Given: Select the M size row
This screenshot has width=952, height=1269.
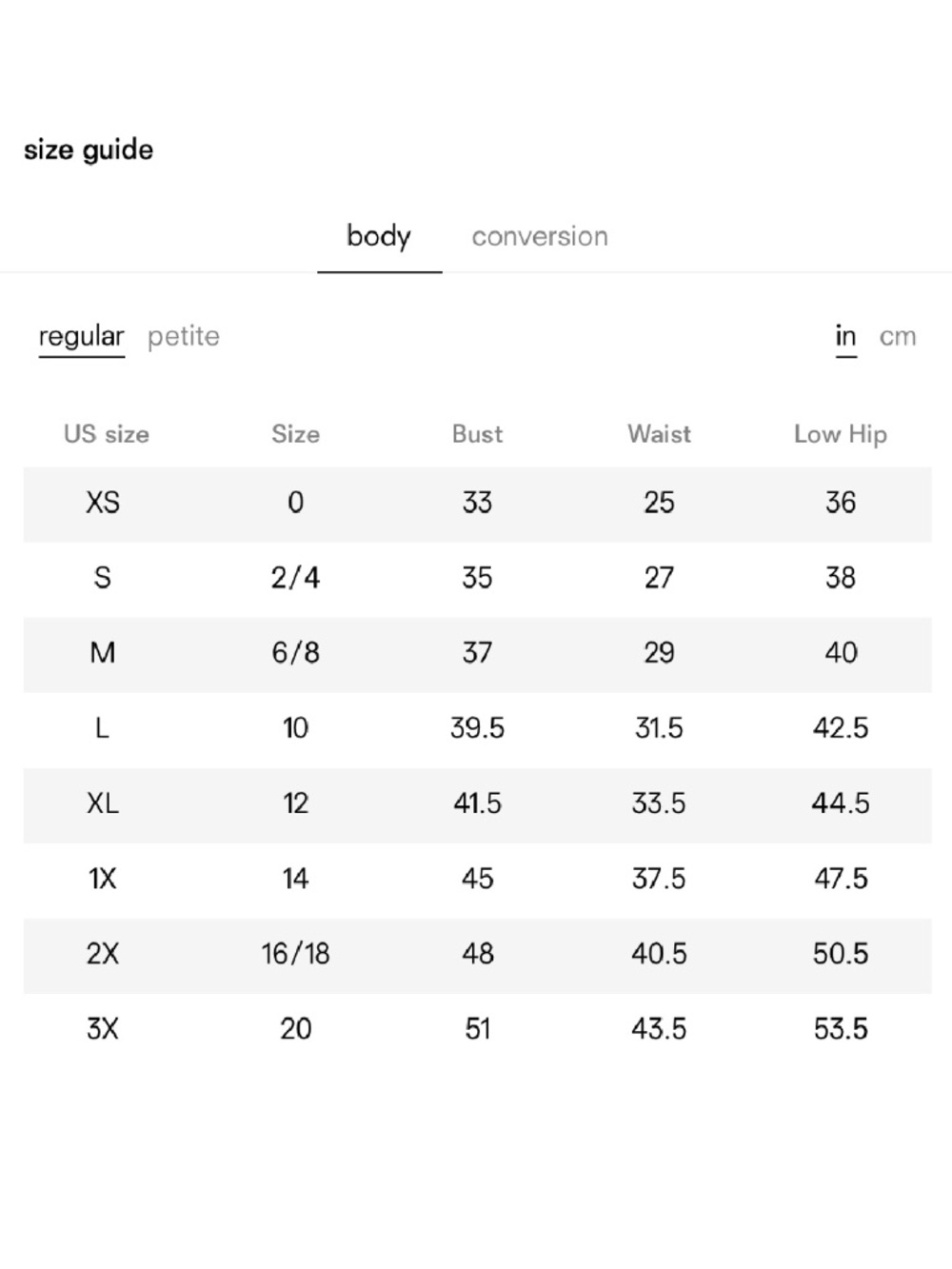Looking at the screenshot, I should (x=477, y=654).
